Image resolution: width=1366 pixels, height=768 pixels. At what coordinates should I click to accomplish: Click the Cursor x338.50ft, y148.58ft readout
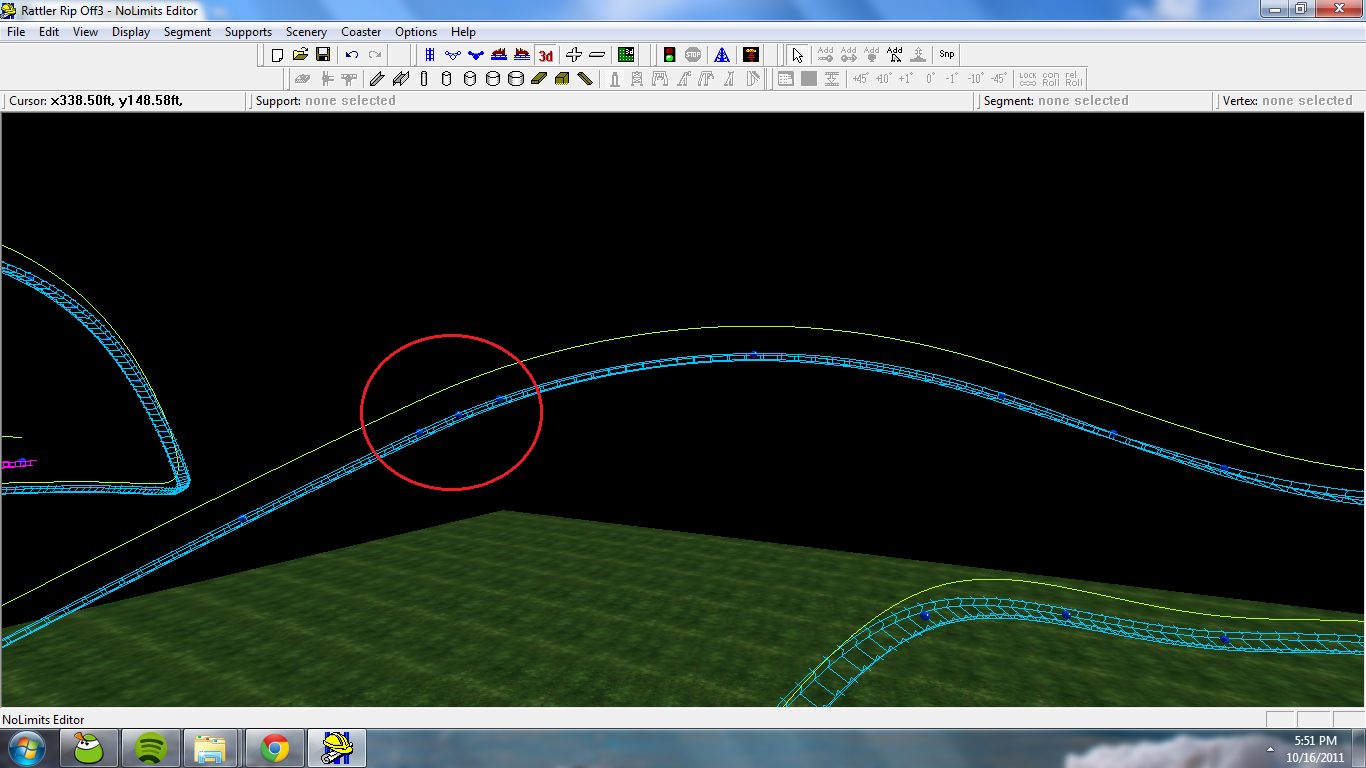tap(123, 101)
